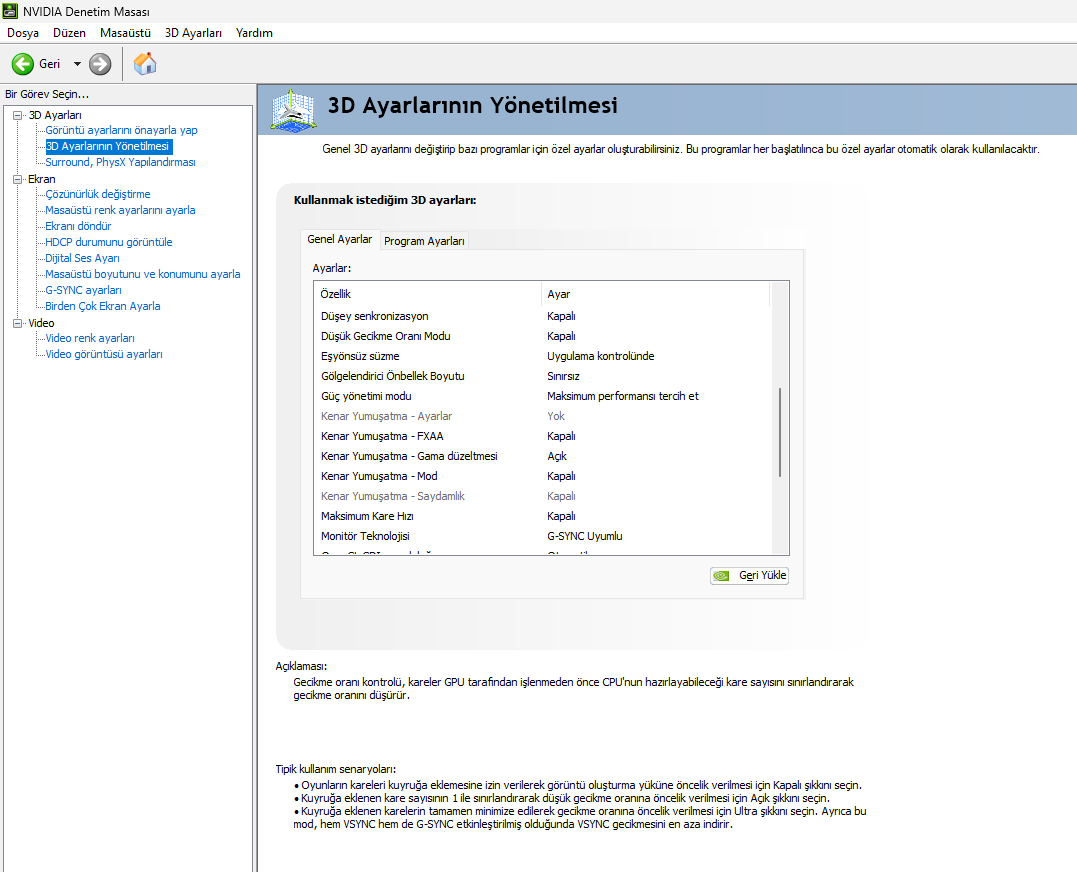Collapse the Ekran tree node

tap(18, 179)
